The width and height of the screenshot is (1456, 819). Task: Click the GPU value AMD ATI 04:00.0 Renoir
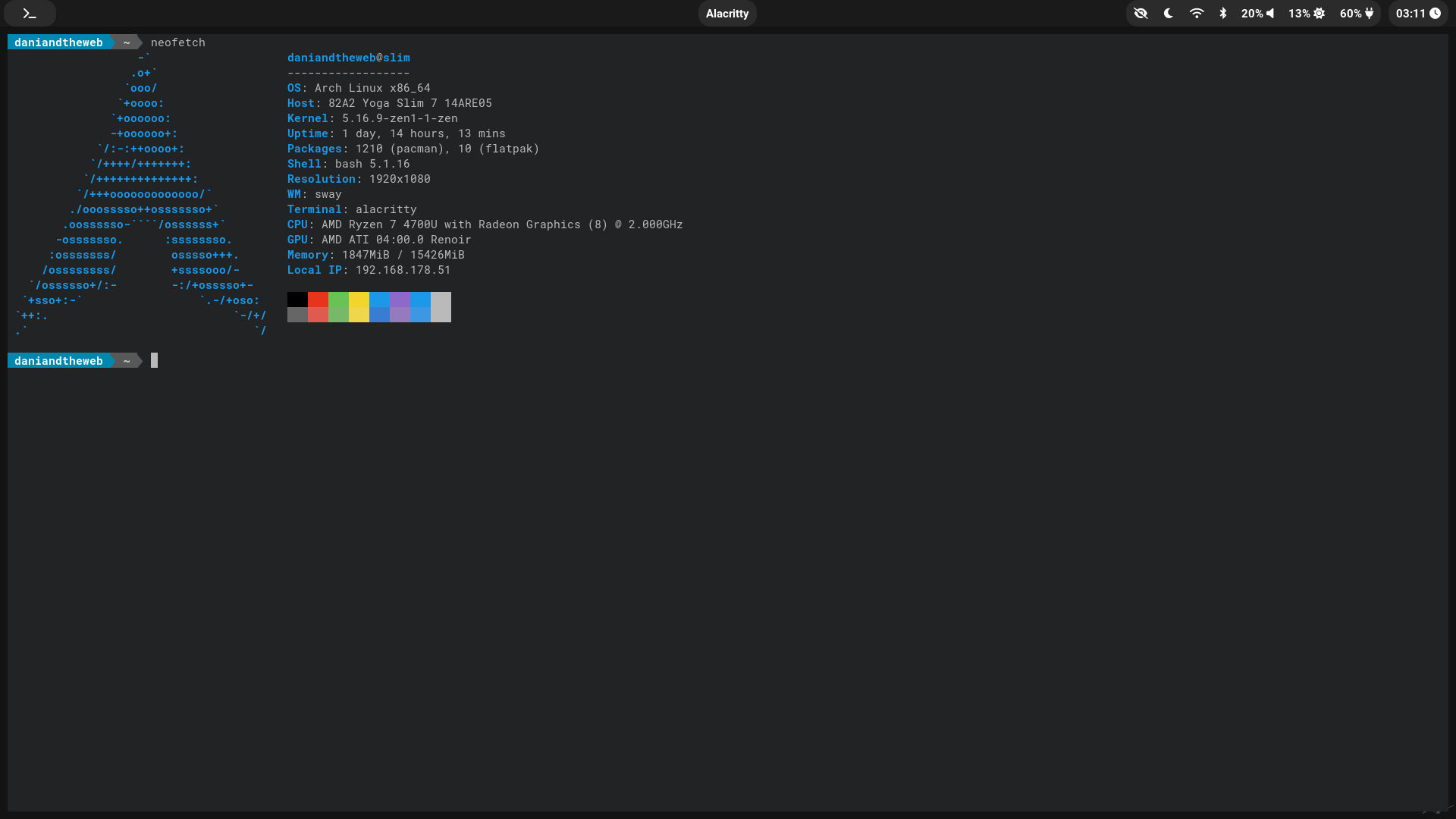pyautogui.click(x=397, y=240)
